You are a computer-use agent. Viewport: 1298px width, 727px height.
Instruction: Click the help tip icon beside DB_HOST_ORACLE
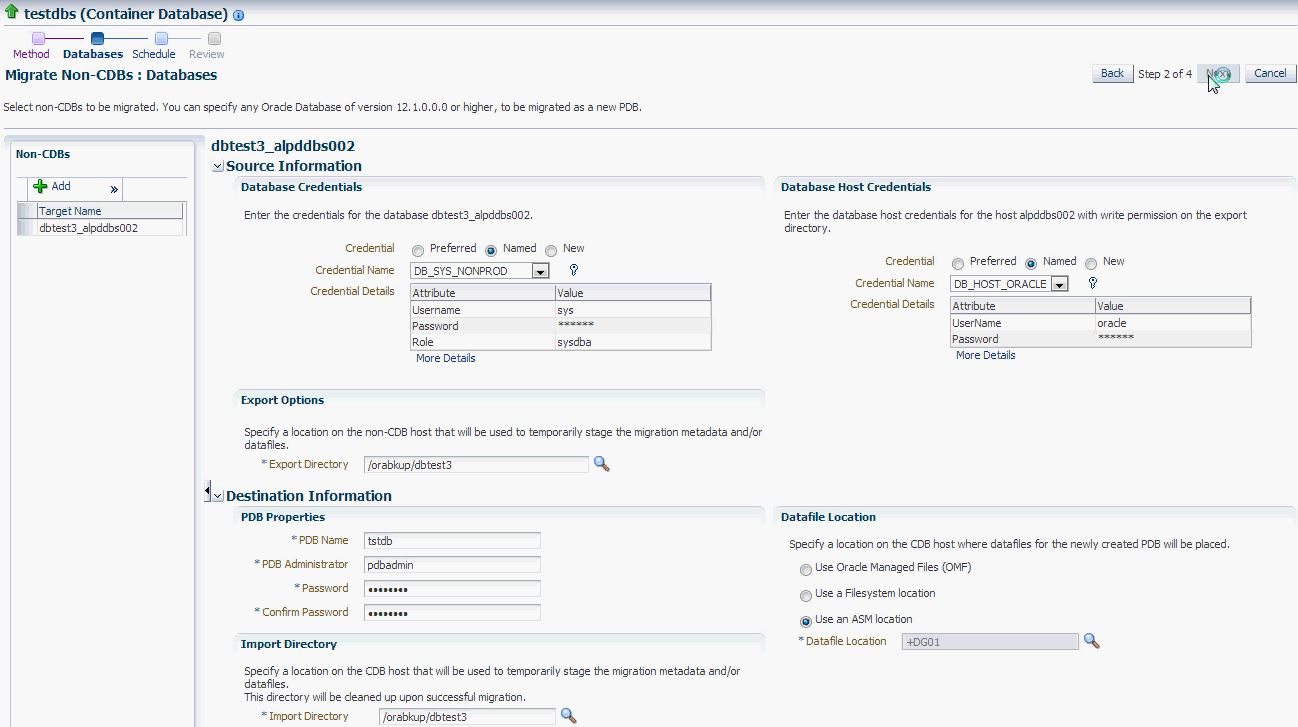tap(1092, 283)
